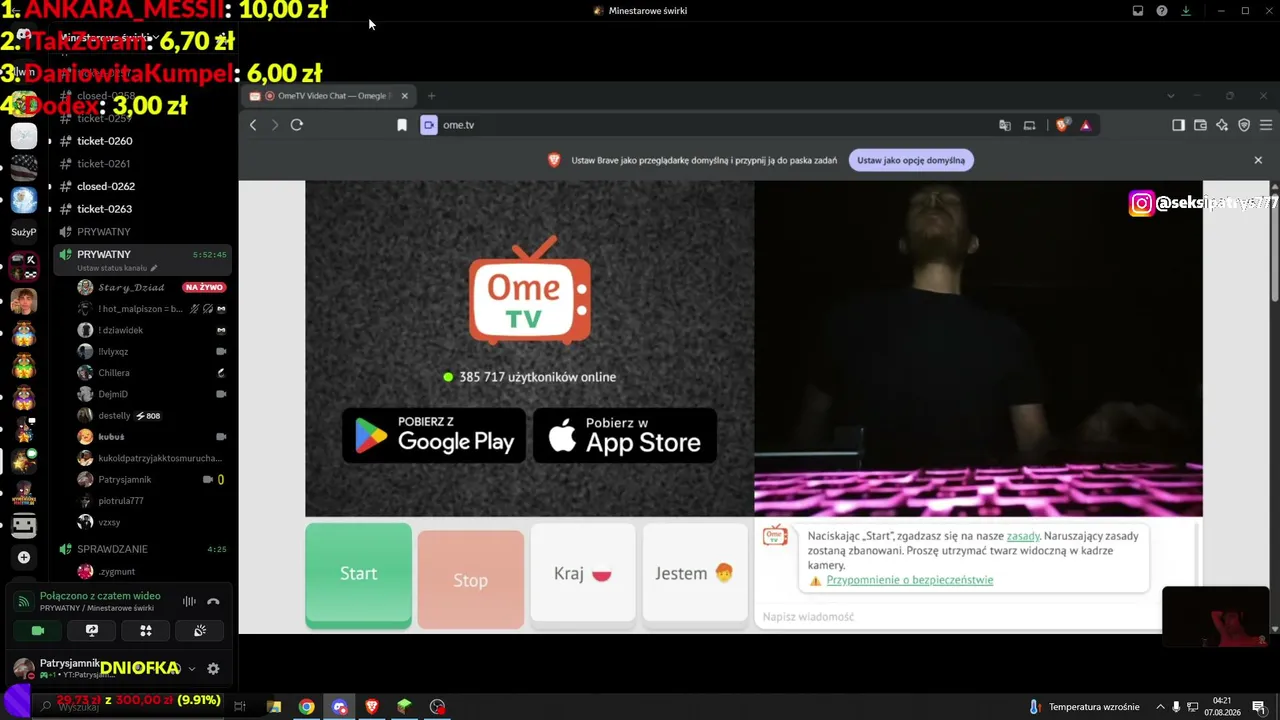This screenshot has height=720, width=1280.
Task: Open the taskbar clock and date
Action: [1222, 707]
